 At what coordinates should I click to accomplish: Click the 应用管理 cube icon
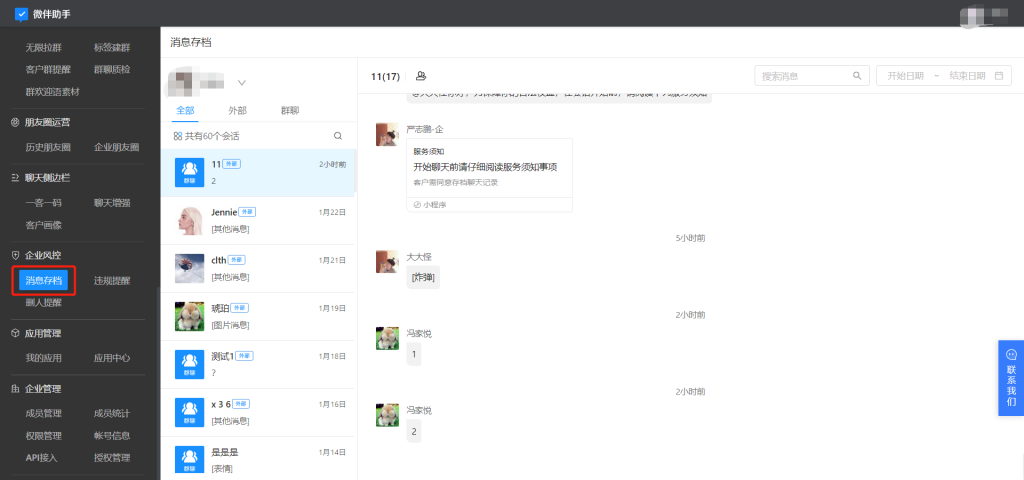(x=16, y=333)
